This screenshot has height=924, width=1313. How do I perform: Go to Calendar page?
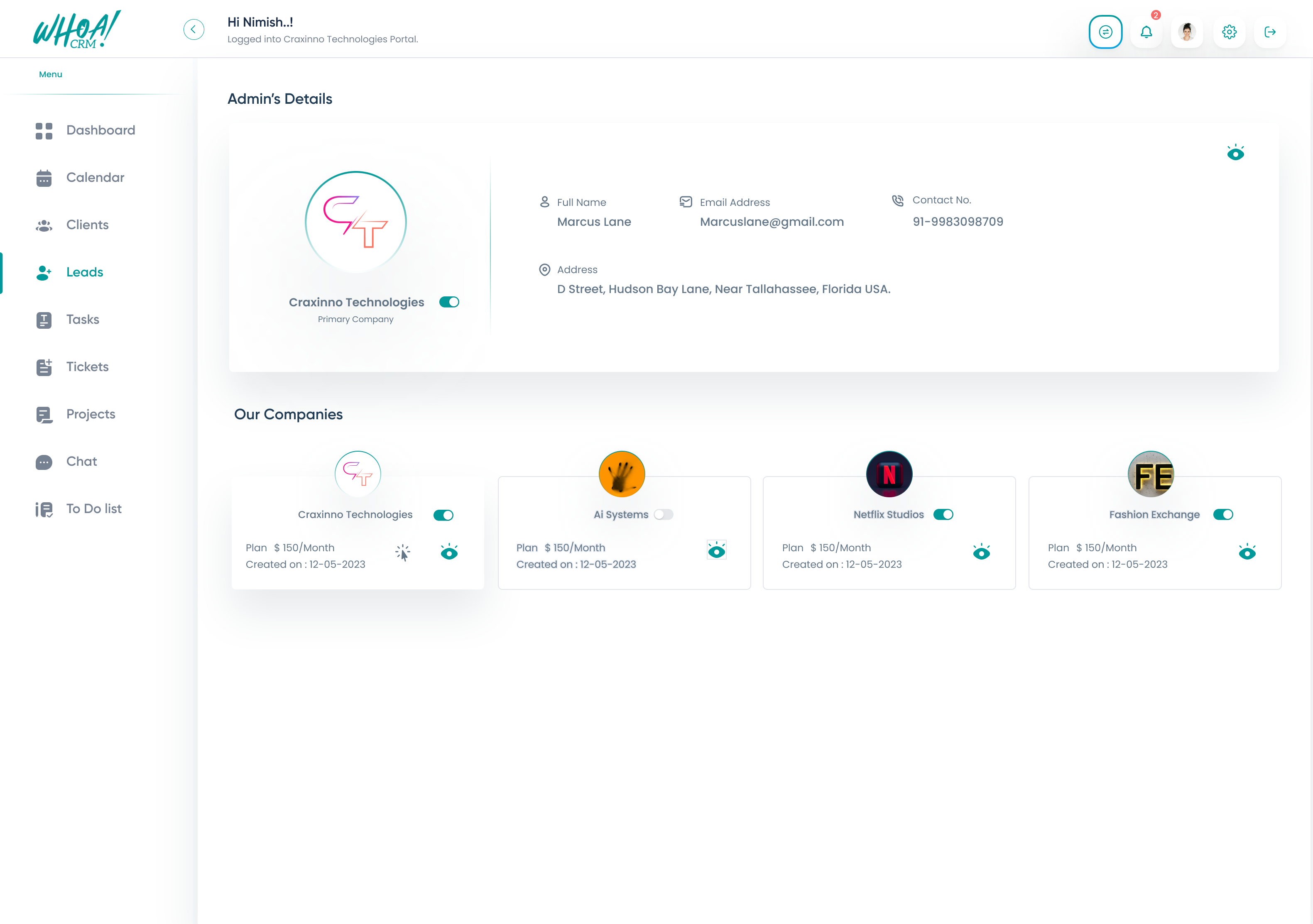point(95,178)
